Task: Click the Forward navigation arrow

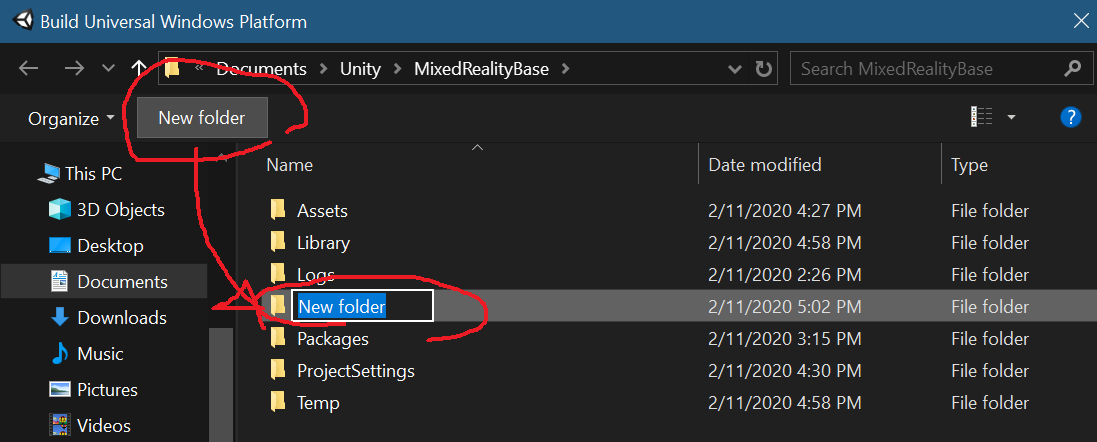Action: click(73, 69)
